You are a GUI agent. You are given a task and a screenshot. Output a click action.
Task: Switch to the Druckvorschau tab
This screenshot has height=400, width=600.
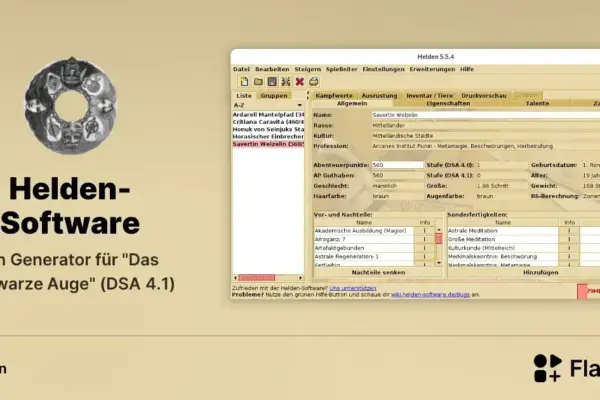(x=484, y=96)
